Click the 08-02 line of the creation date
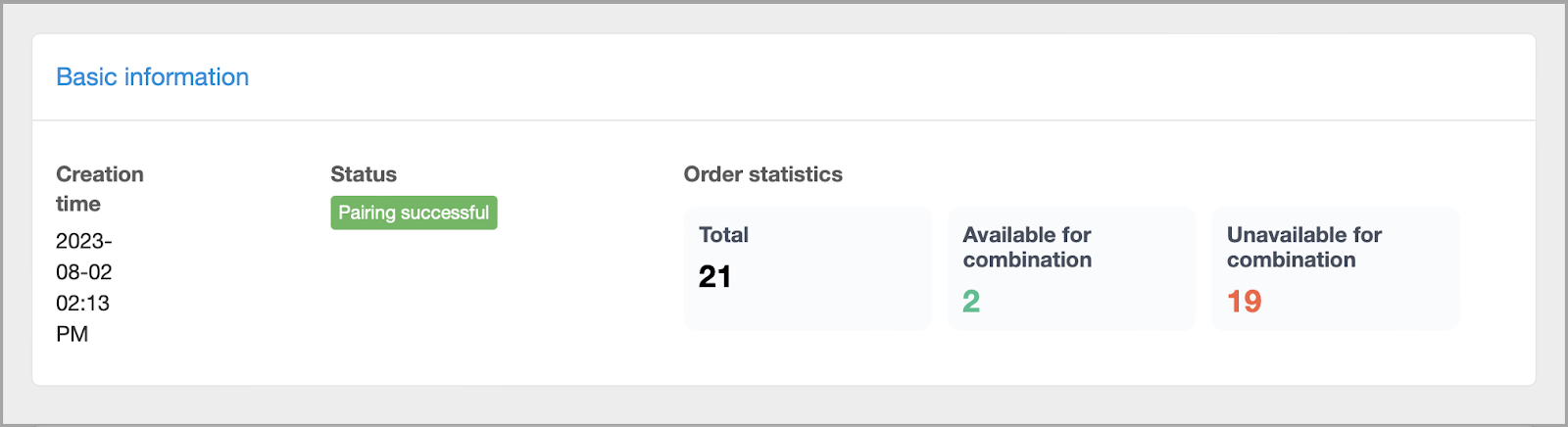Viewport: 1568px width, 427px height. (84, 272)
